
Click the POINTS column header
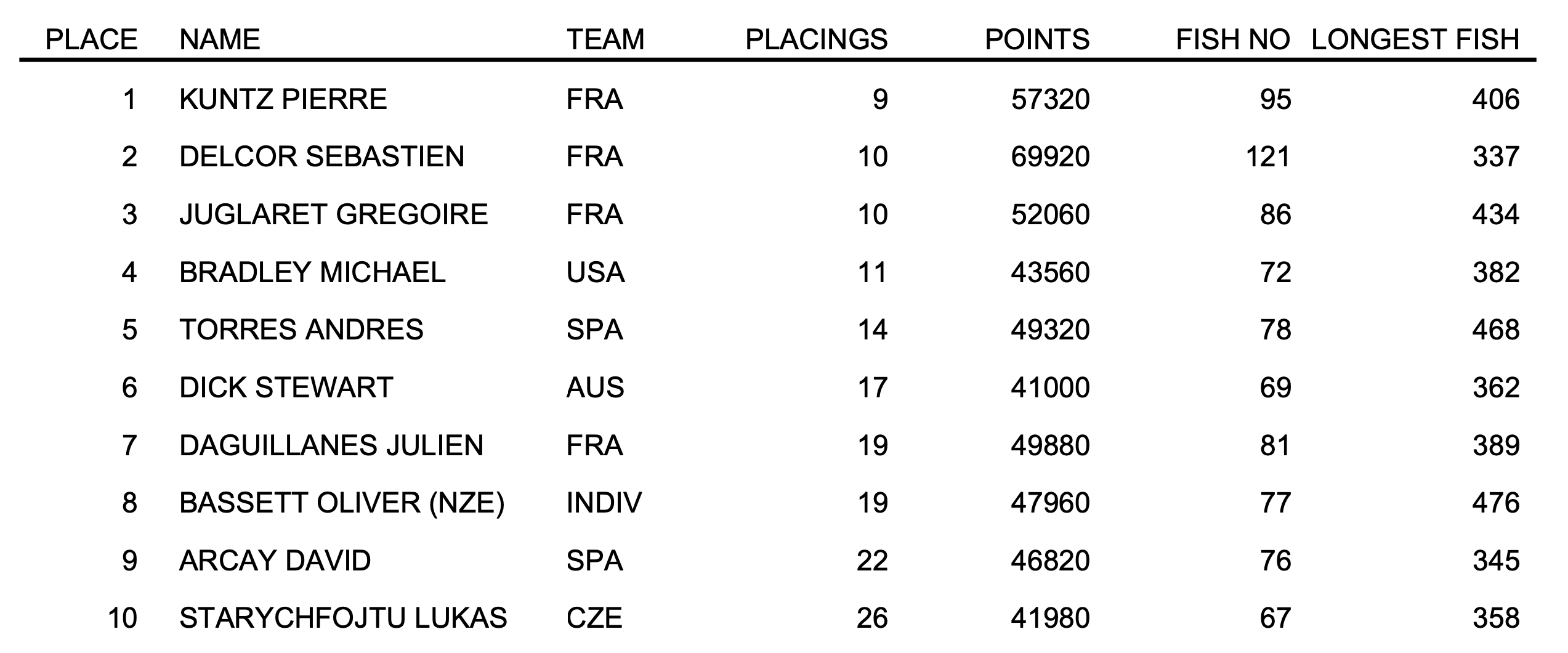1037,39
